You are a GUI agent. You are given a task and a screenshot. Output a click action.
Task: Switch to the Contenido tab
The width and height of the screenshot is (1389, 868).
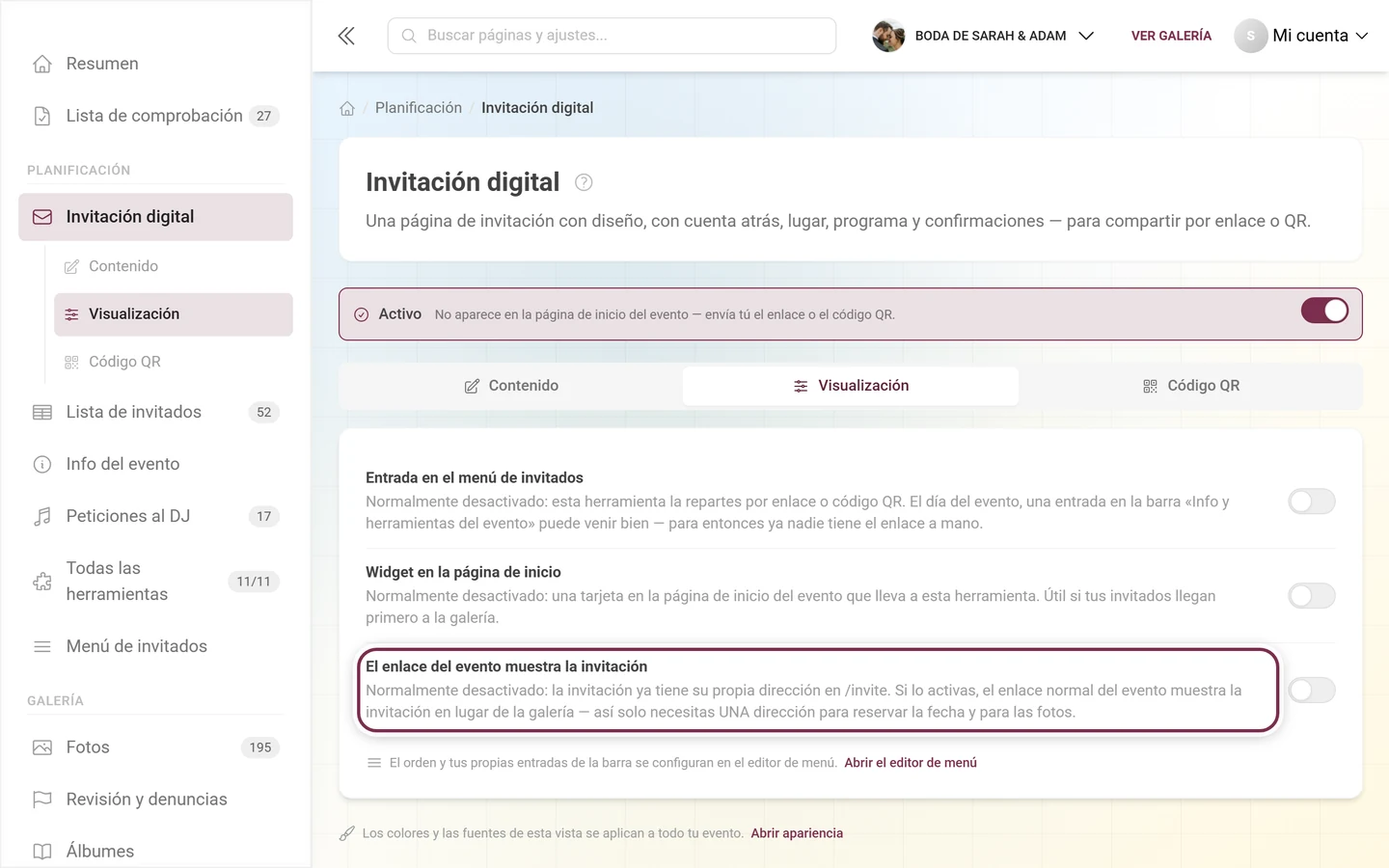(x=511, y=386)
